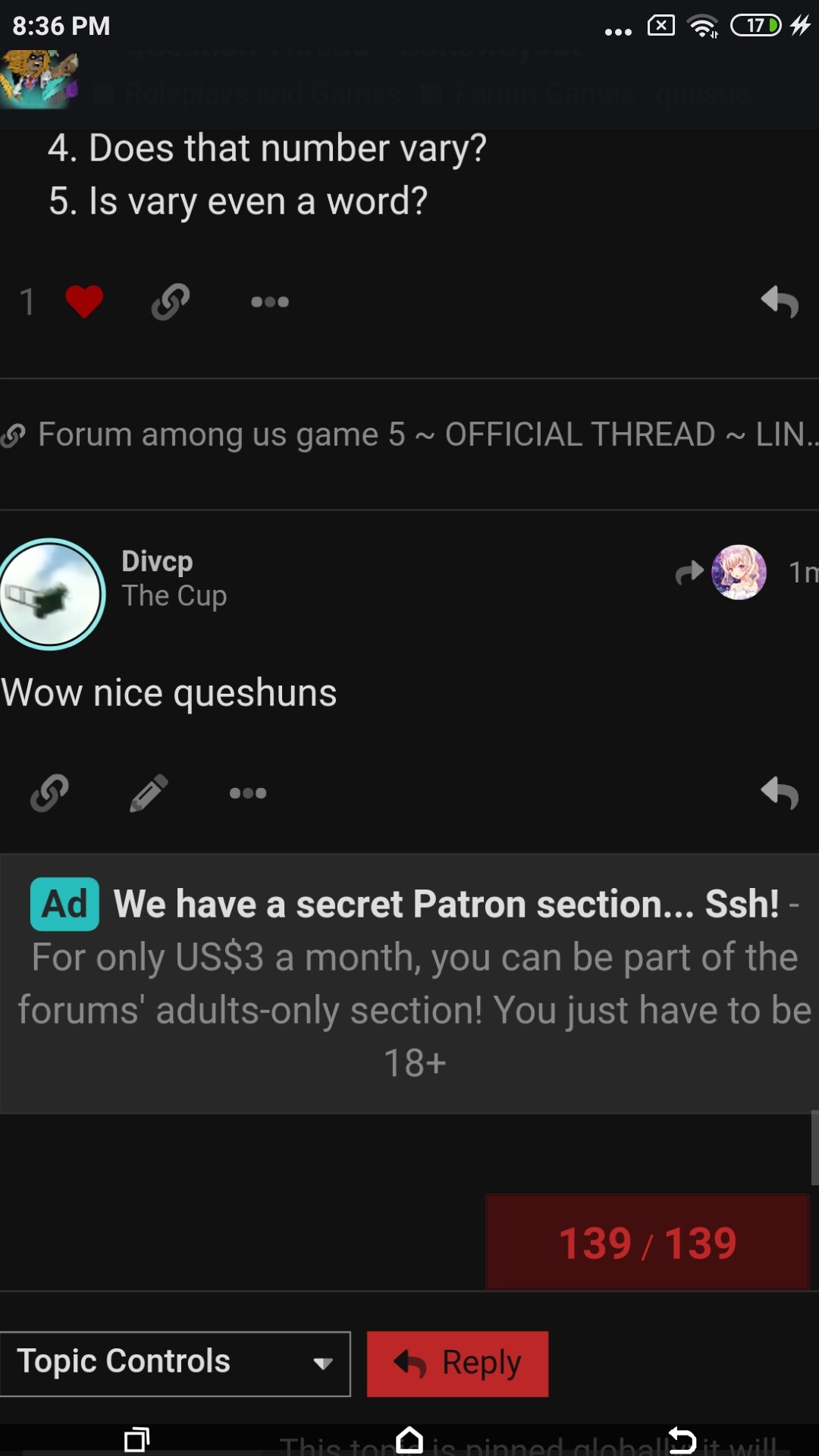This screenshot has height=1456, width=819.
Task: View Divcp's profile avatar
Action: (x=51, y=594)
